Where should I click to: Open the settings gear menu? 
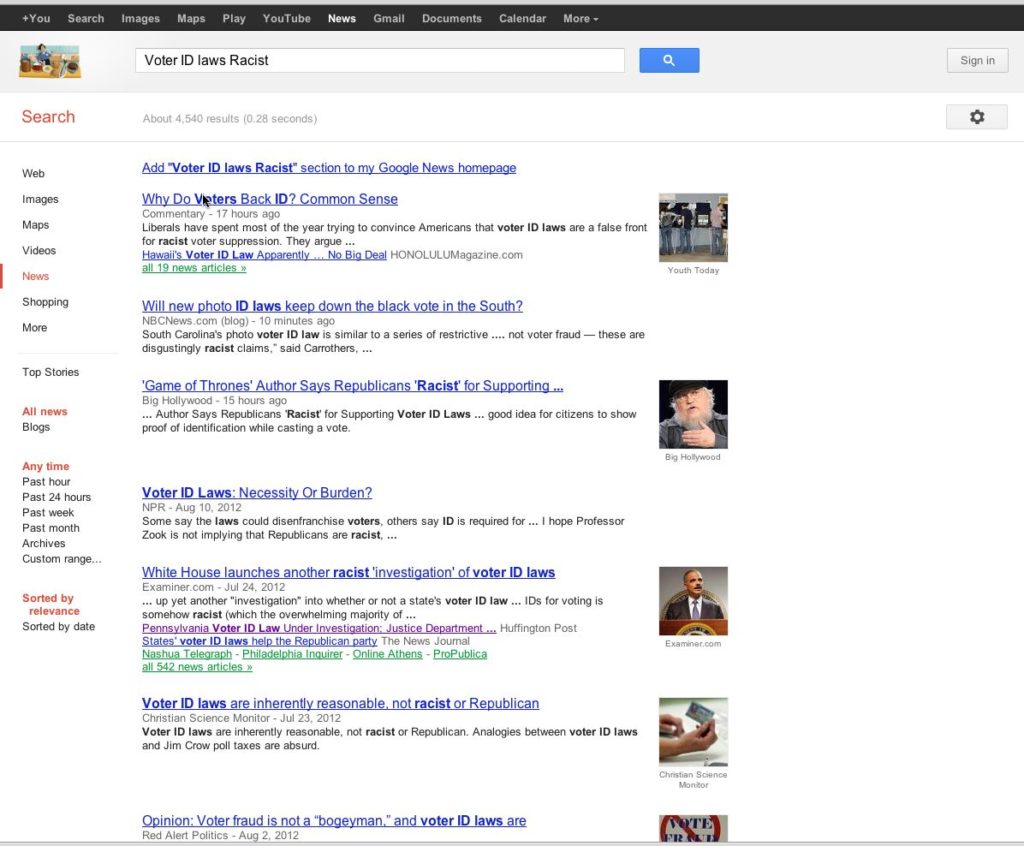click(x=976, y=117)
